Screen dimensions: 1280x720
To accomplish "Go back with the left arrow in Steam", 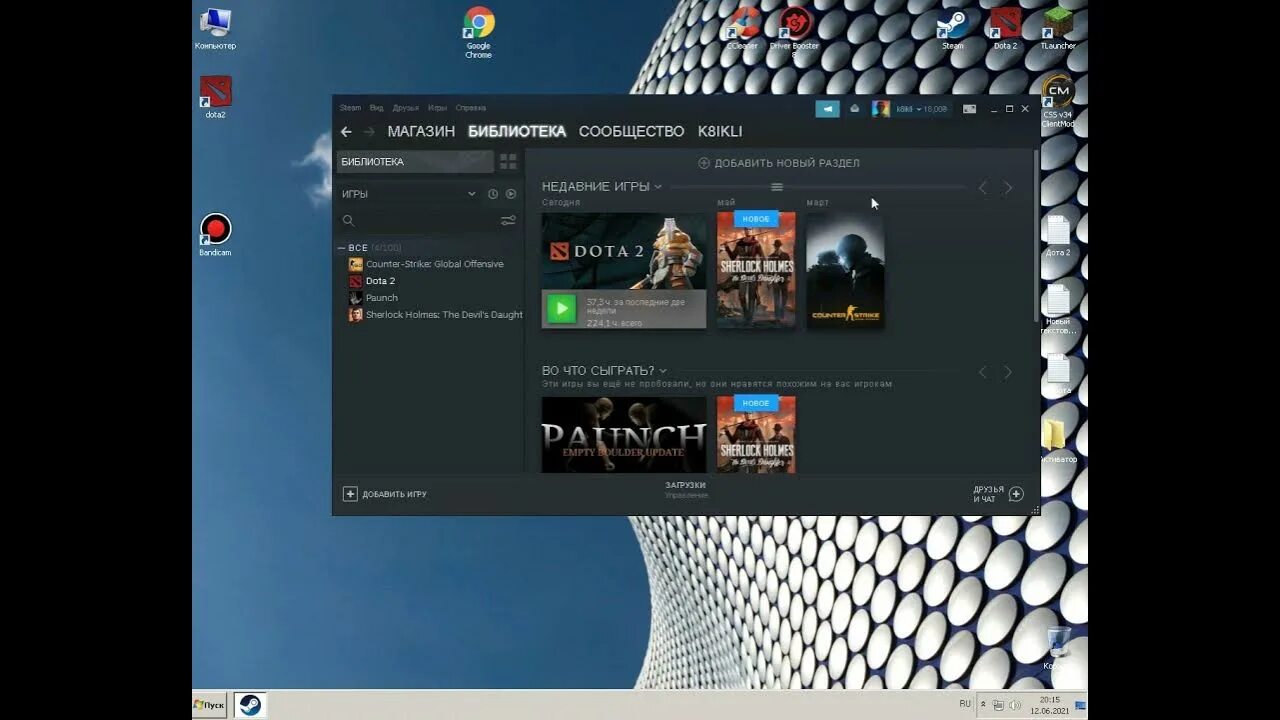I will pos(346,132).
